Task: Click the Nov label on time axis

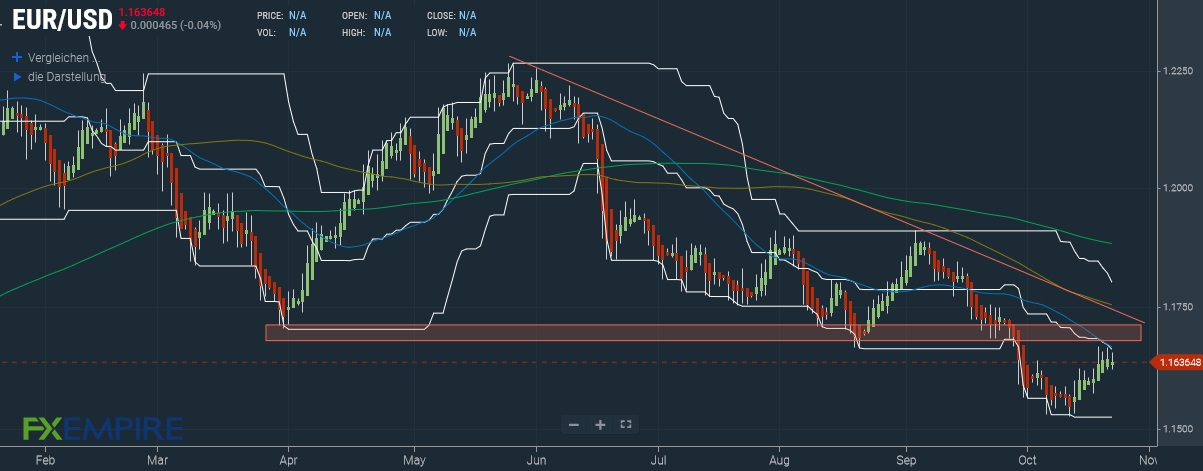Action: [x=1147, y=461]
